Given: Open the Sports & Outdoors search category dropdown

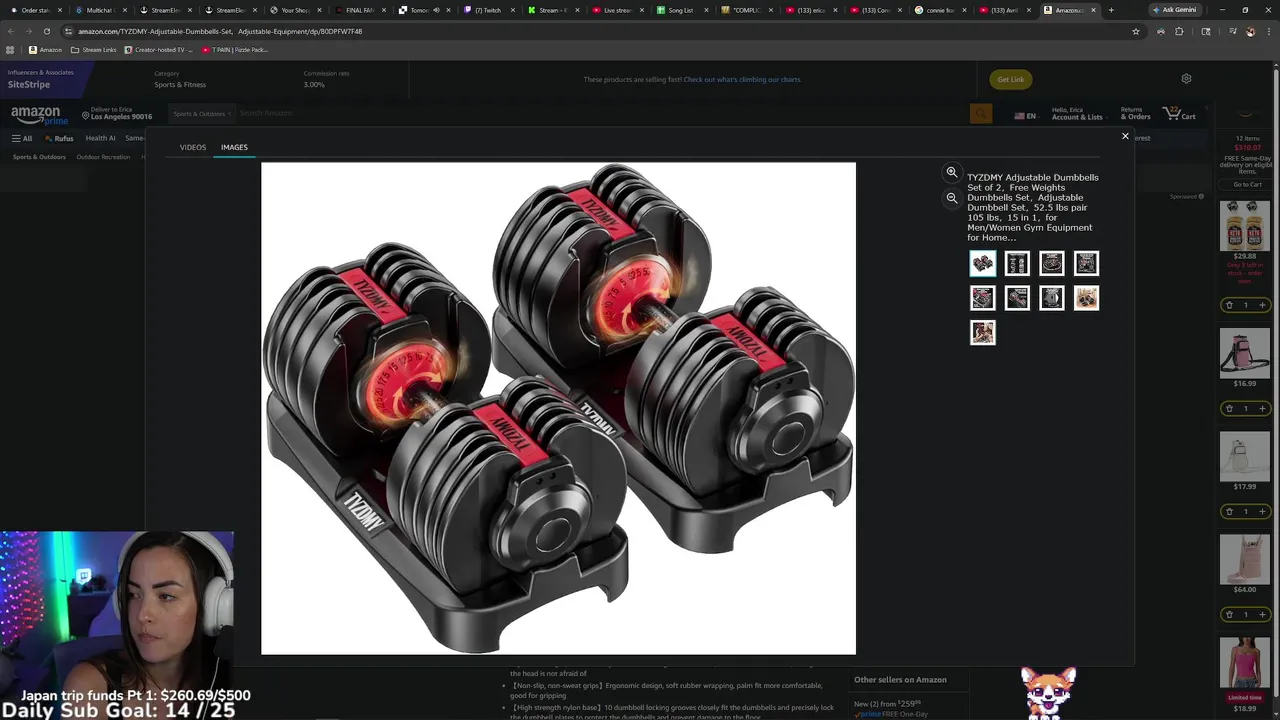Looking at the screenshot, I should (200, 113).
